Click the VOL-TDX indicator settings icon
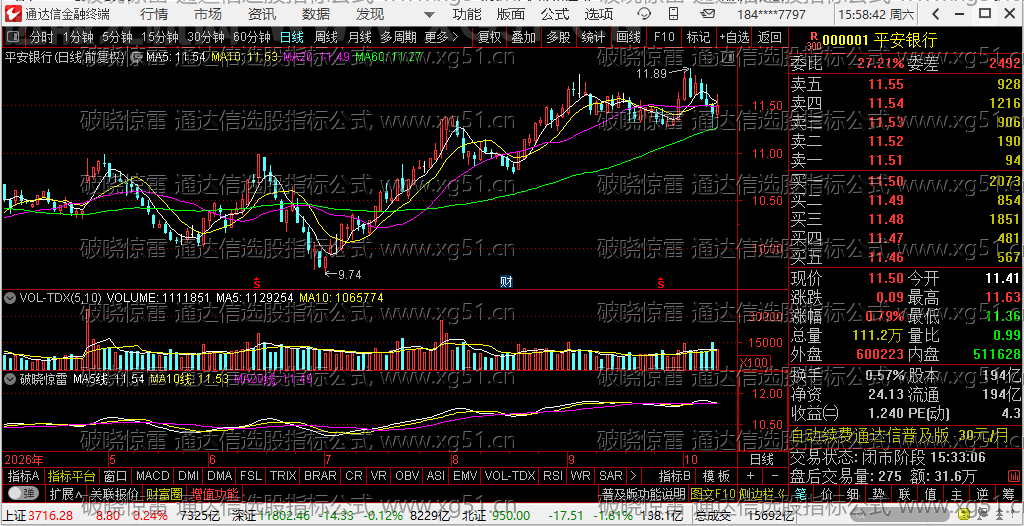The image size is (1024, 526). [10, 297]
